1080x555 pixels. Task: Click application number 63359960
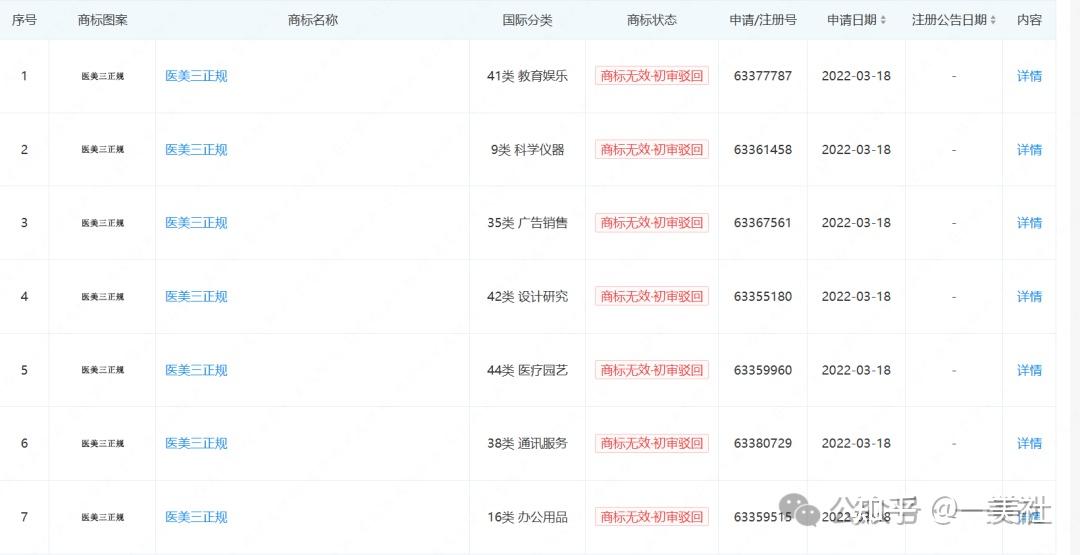[x=762, y=370]
